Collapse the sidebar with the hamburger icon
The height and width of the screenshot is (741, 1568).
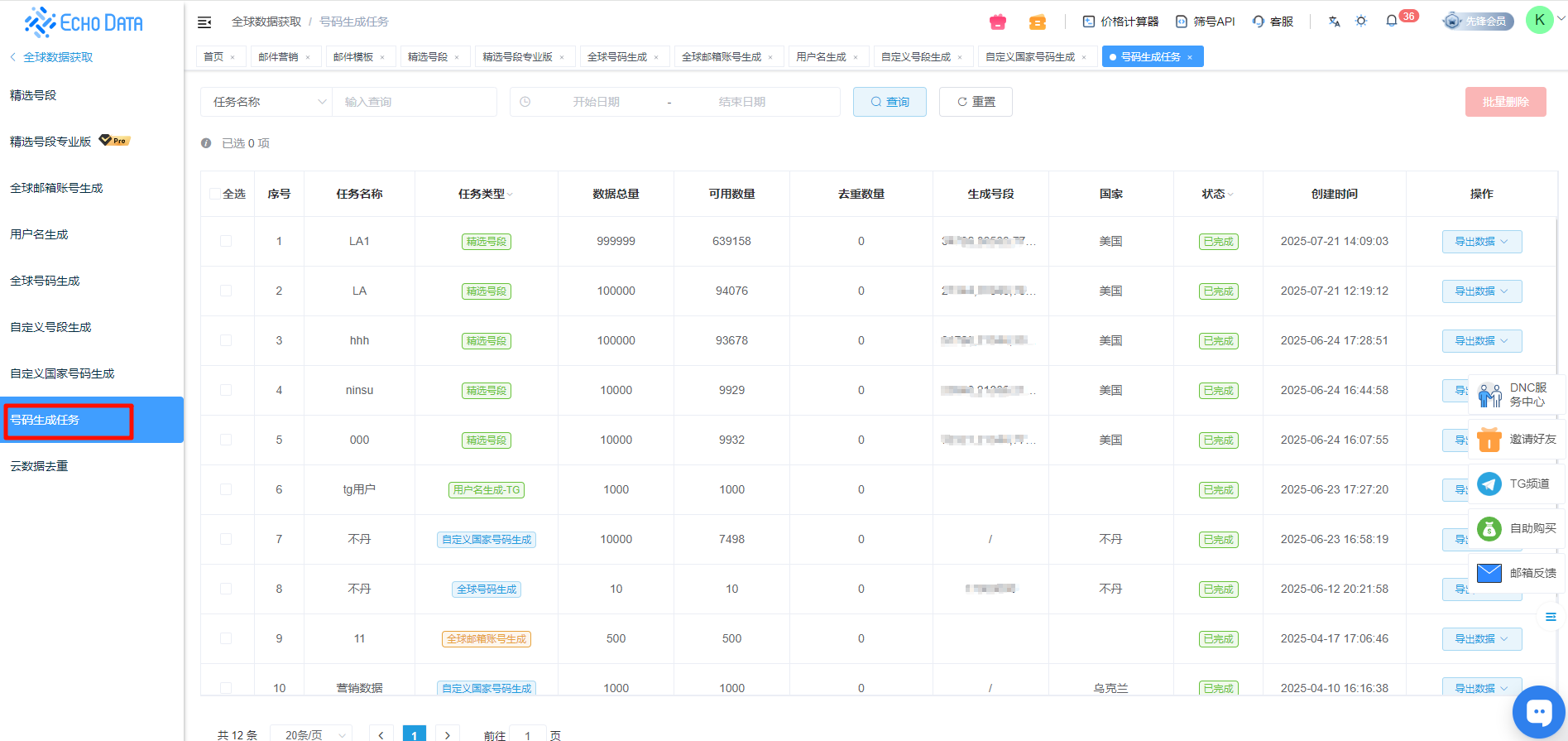pos(204,22)
